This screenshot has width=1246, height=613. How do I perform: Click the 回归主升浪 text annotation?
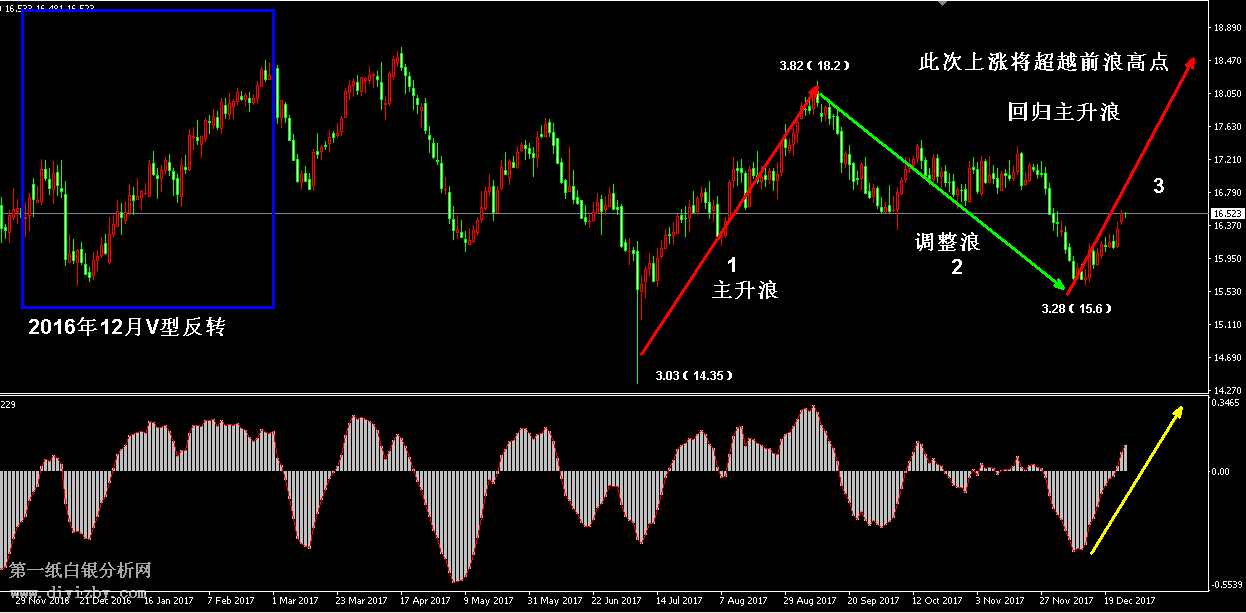click(x=1063, y=112)
